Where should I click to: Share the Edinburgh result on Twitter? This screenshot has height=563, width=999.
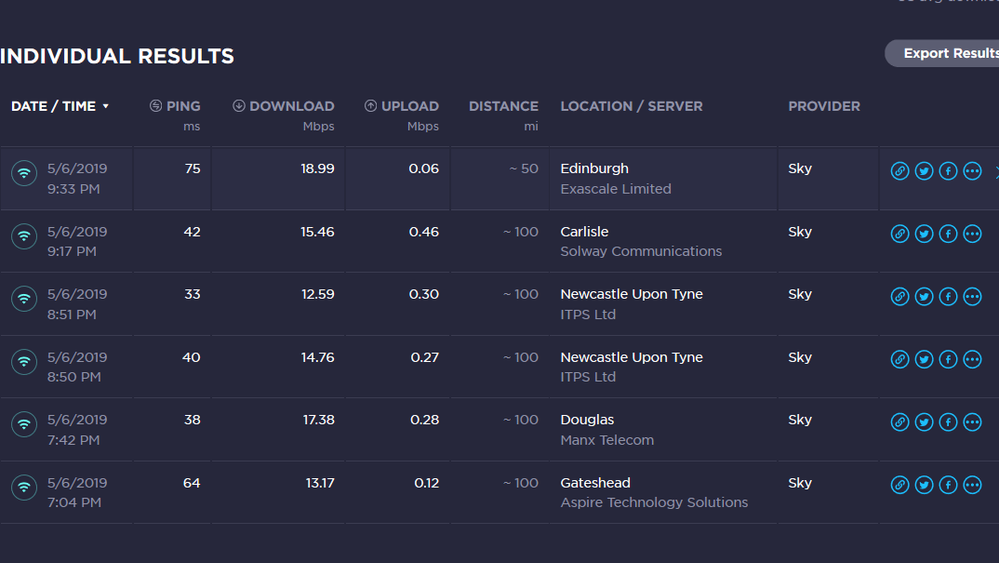click(924, 171)
